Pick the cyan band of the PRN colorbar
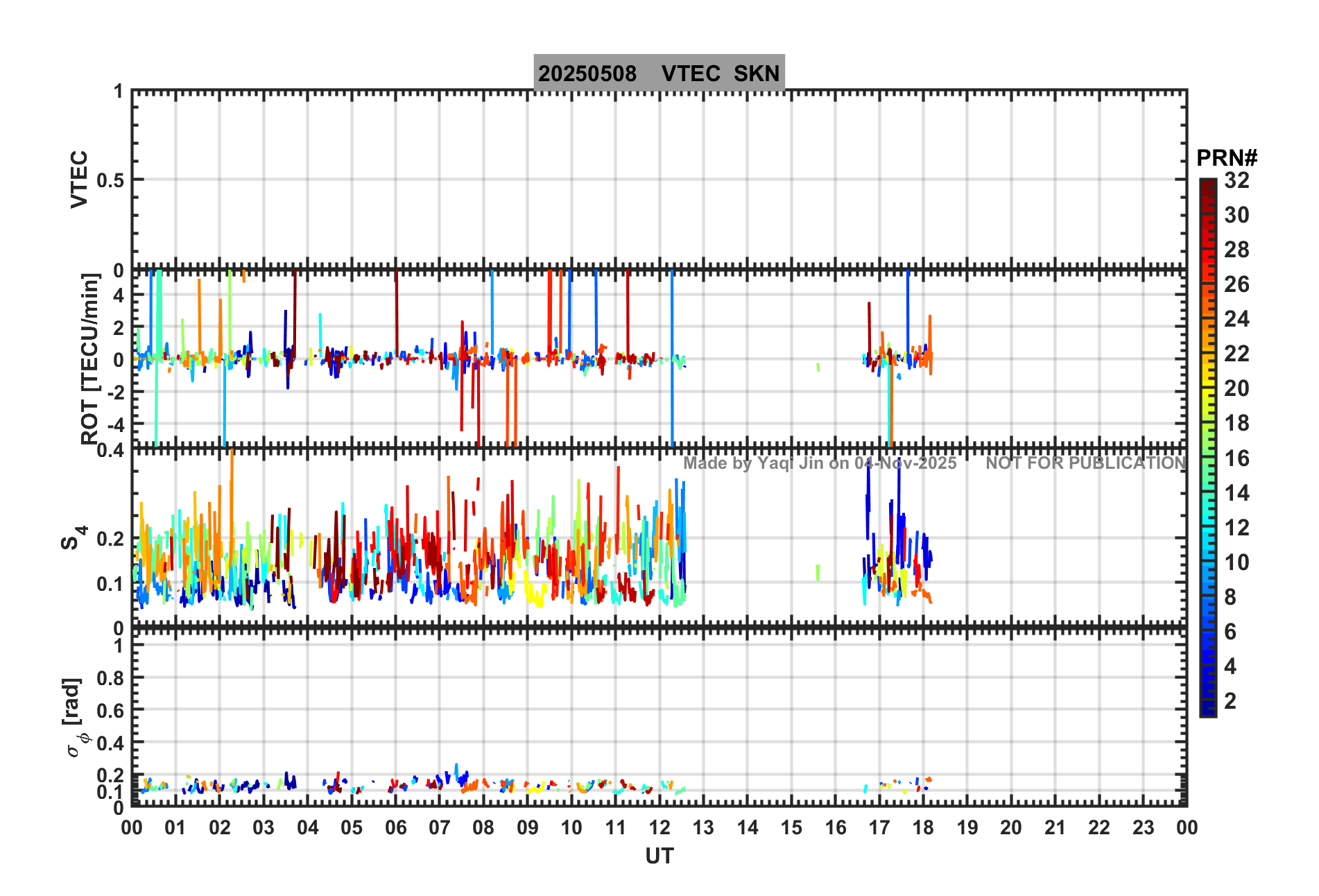Image resolution: width=1319 pixels, height=896 pixels. tap(1207, 527)
